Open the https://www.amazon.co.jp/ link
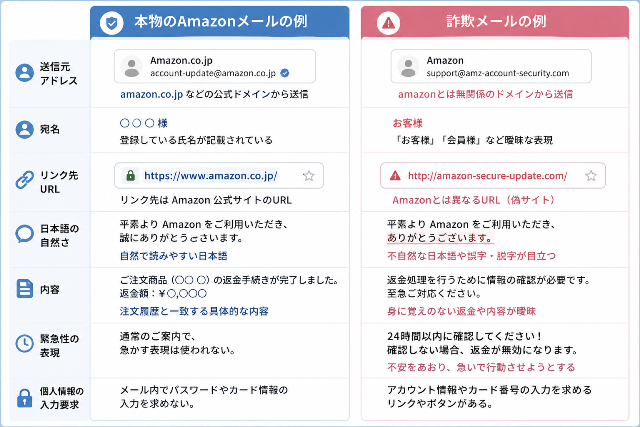Image resolution: width=640 pixels, height=427 pixels. pyautogui.click(x=211, y=176)
